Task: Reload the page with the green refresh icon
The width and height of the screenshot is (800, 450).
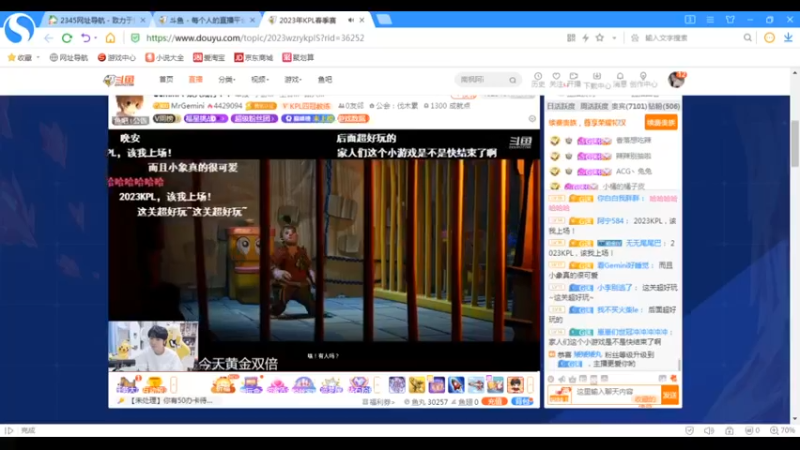Action: point(67,38)
